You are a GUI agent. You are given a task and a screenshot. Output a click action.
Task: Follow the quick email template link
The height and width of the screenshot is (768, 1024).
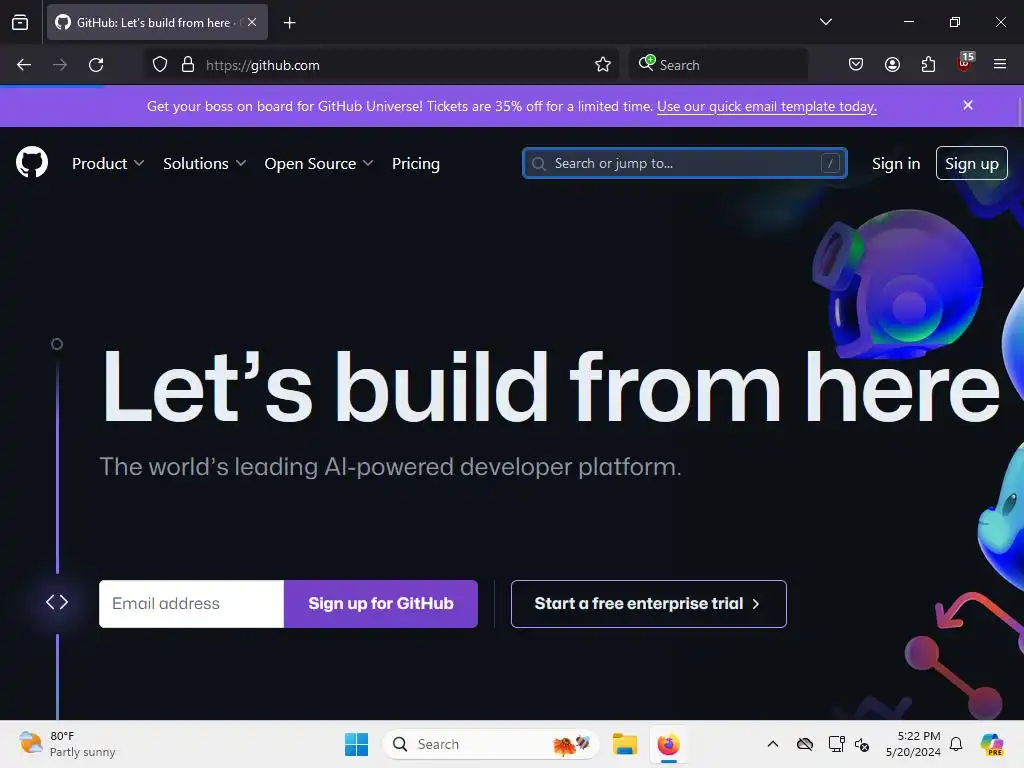click(x=767, y=106)
